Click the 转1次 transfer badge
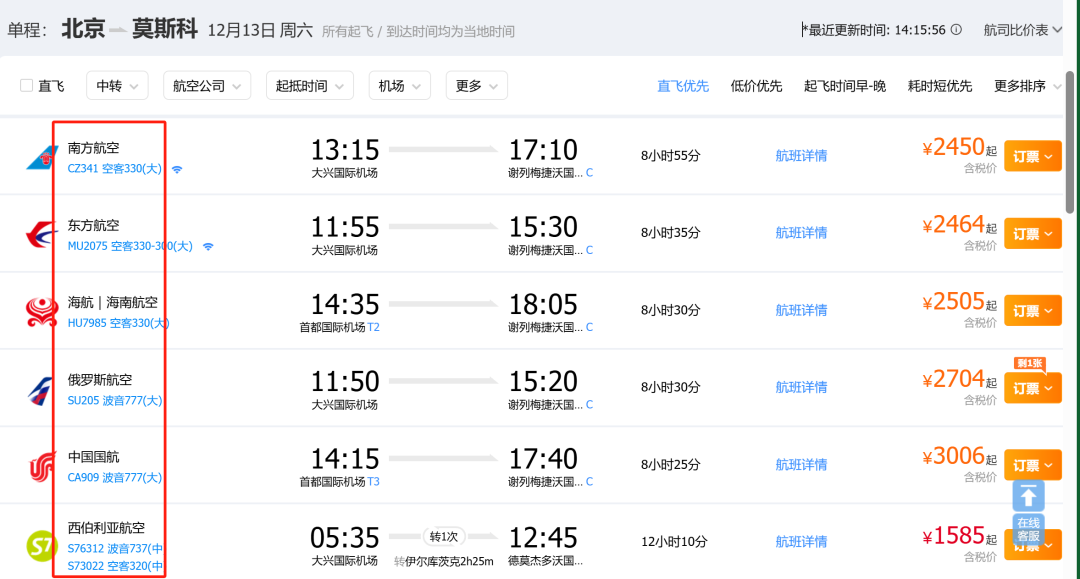 pyautogui.click(x=444, y=536)
